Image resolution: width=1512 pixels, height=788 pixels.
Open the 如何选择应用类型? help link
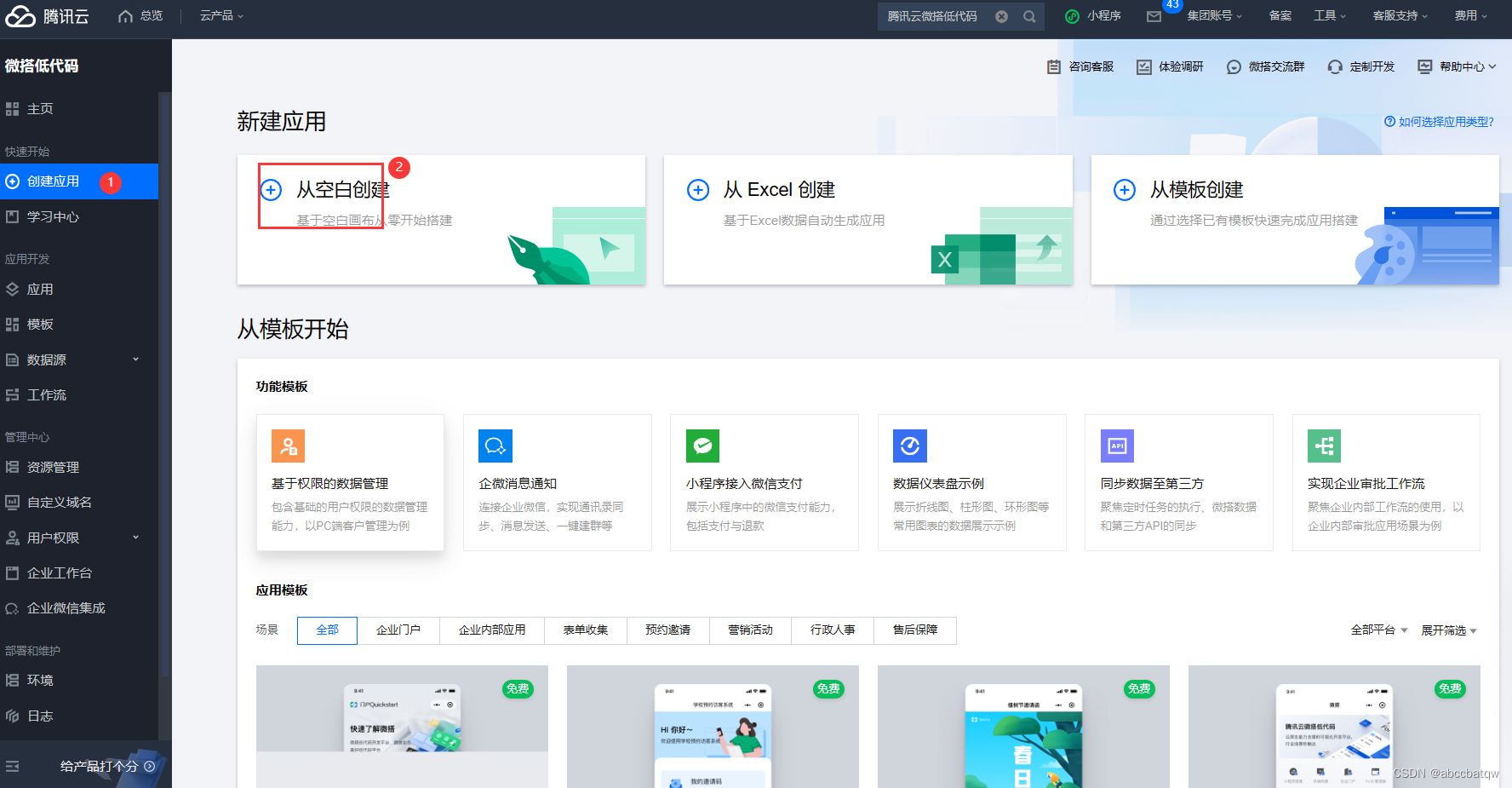1440,122
